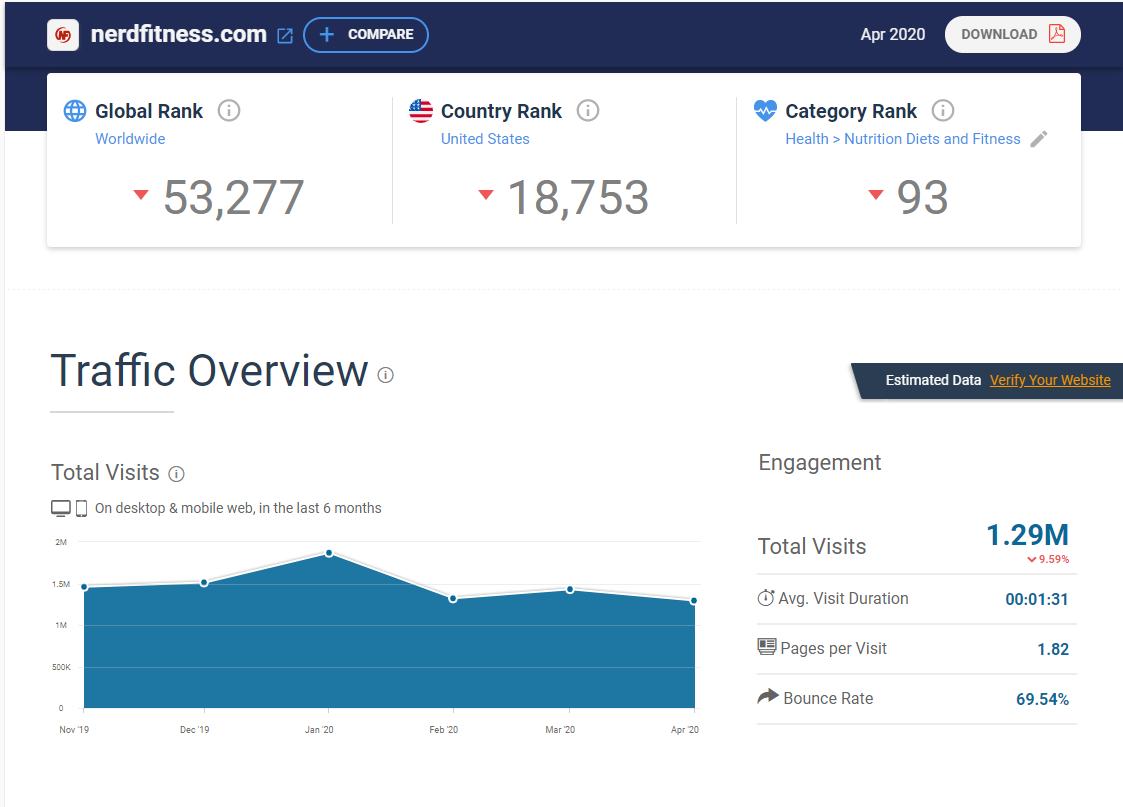Viewport: 1123px width, 807px height.
Task: Click the country rank value 18,753
Action: [578, 197]
